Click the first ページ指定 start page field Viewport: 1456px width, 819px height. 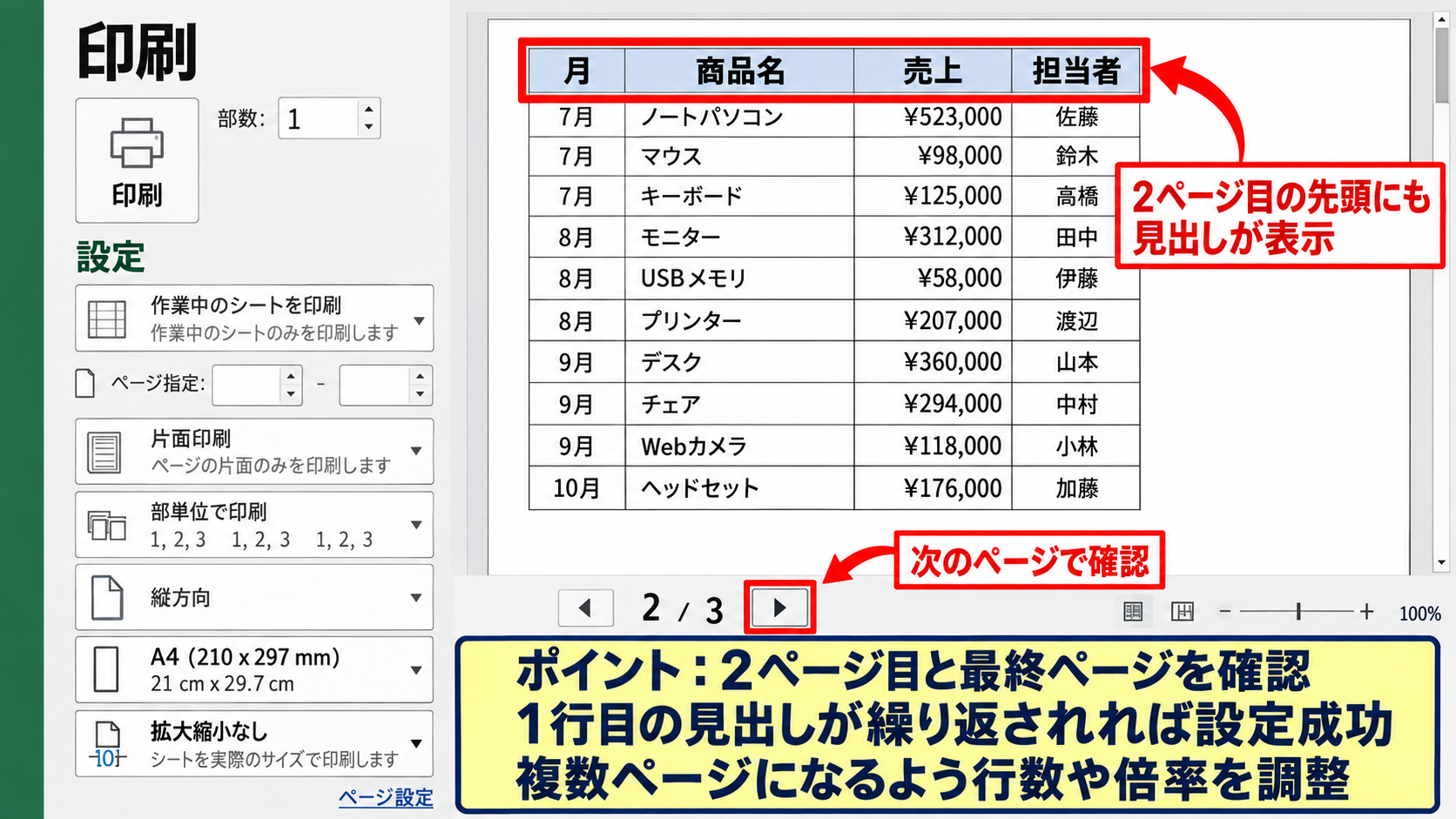tap(247, 385)
